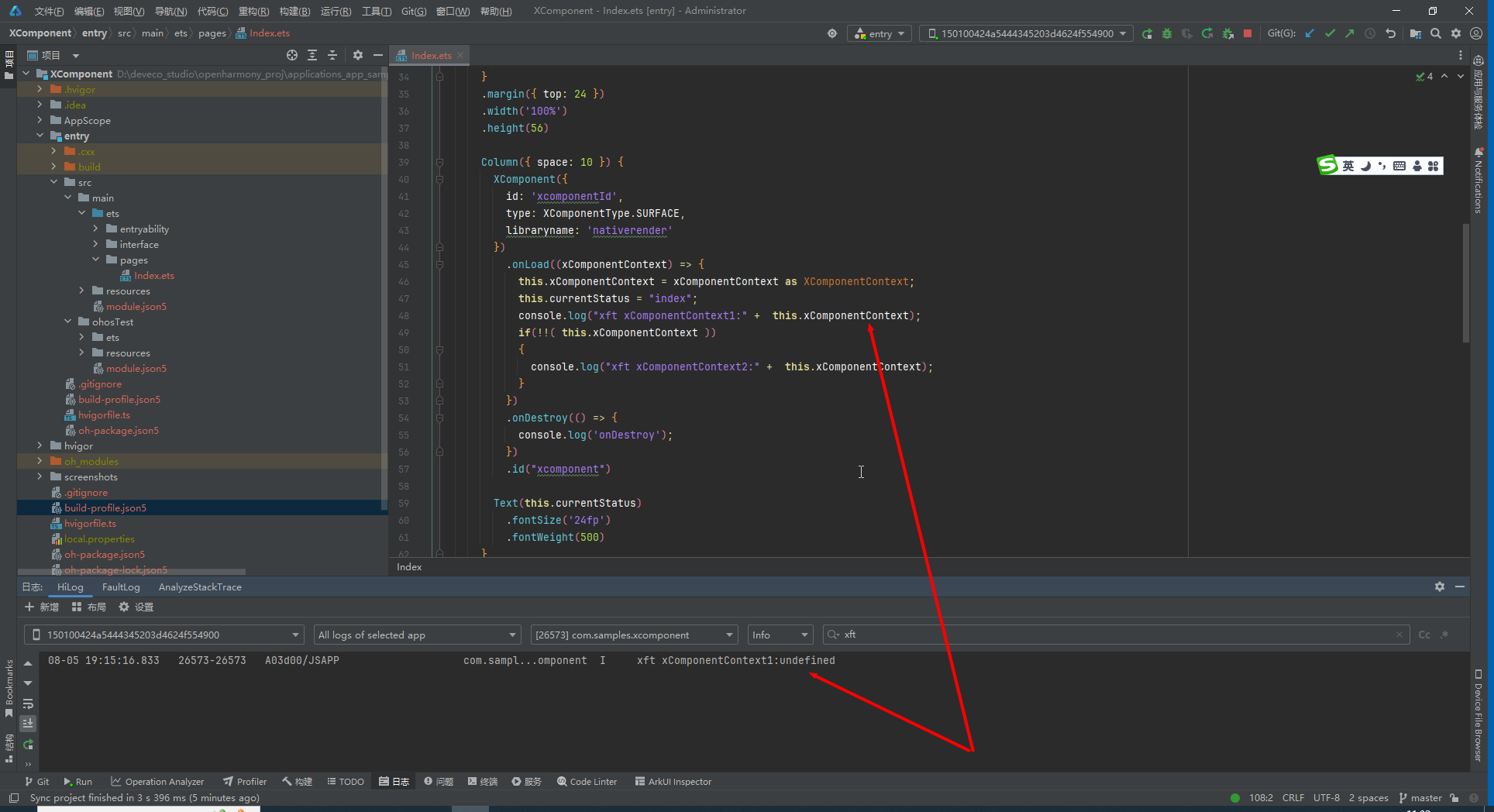Open IDE settings gear in top toolbar
Screen dimensions: 1494x812
click(x=1456, y=34)
